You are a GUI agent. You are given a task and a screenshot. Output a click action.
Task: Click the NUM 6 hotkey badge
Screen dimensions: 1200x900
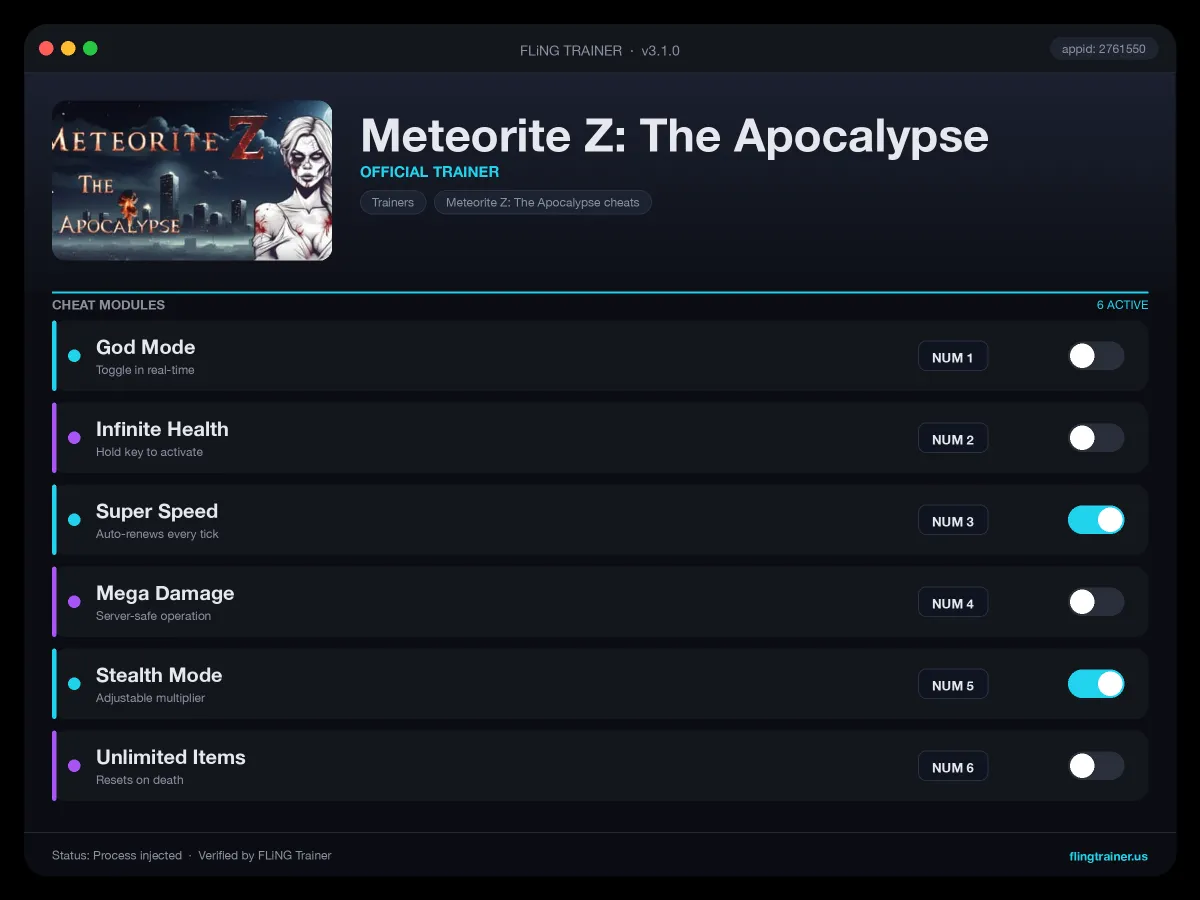click(x=953, y=767)
